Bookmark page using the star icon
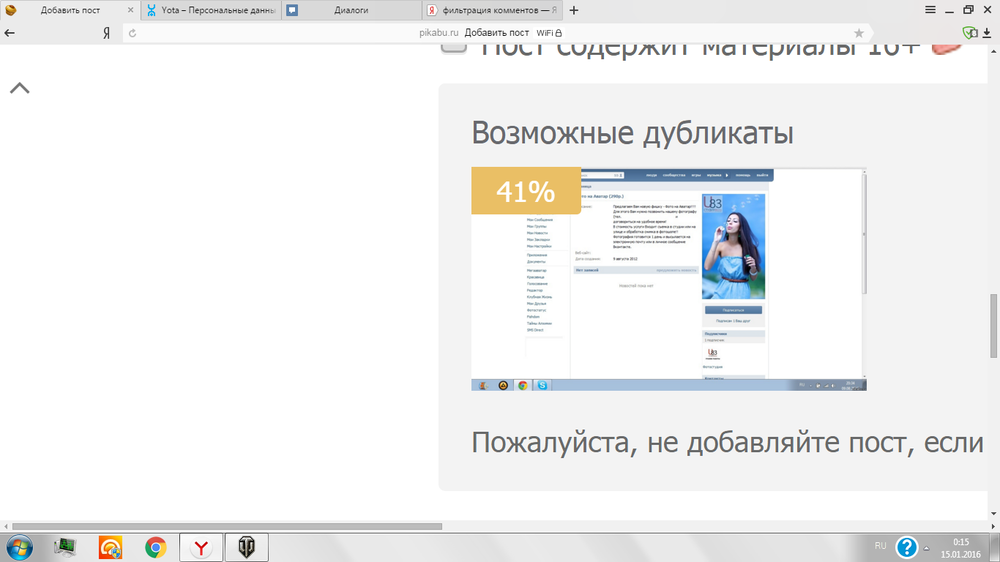The width and height of the screenshot is (1000, 562). point(858,33)
